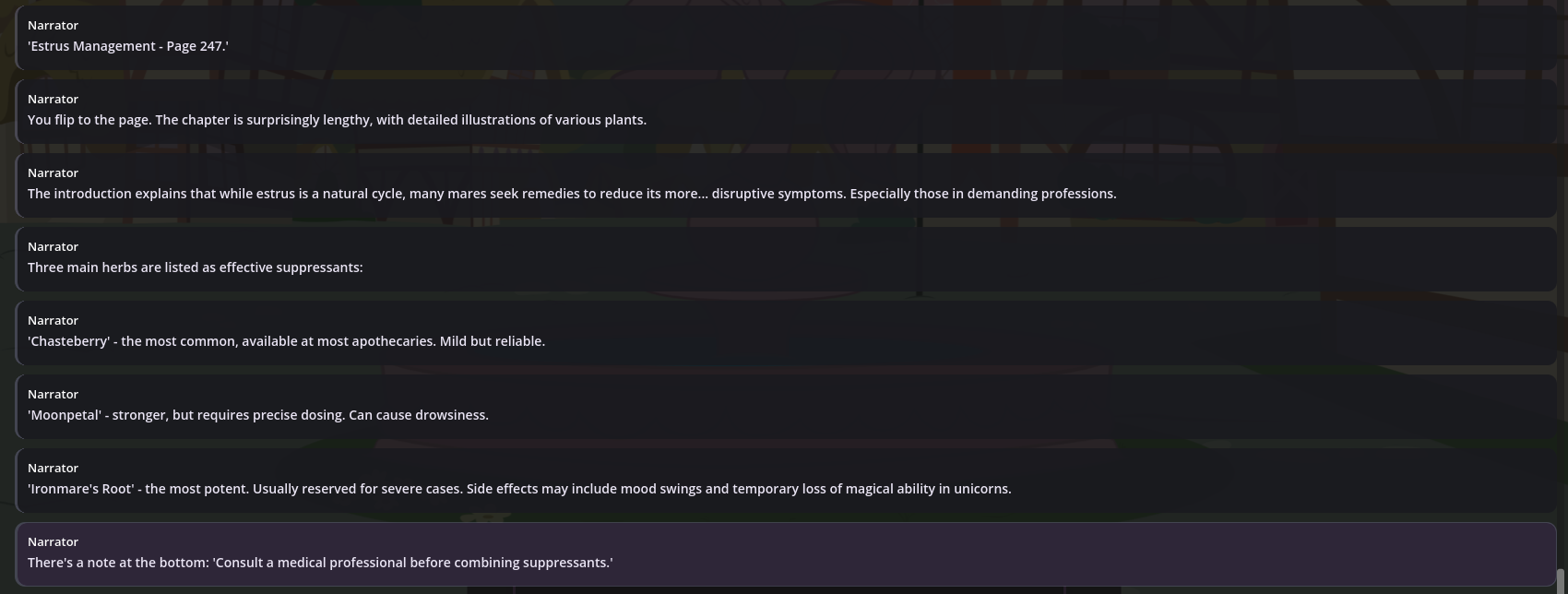This screenshot has width=1568, height=594.
Task: Click 'Three main herbs are listed' entry
Action: (786, 258)
